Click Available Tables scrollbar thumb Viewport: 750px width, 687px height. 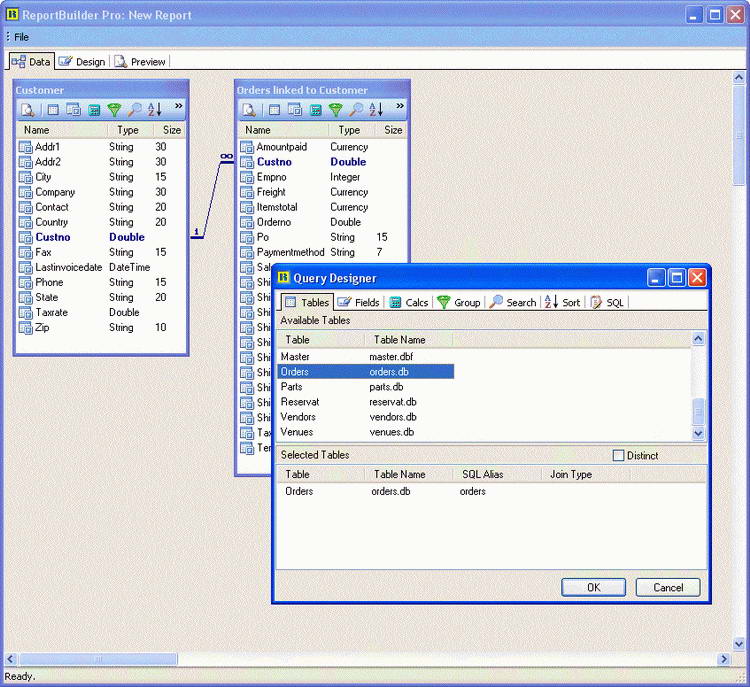(698, 411)
